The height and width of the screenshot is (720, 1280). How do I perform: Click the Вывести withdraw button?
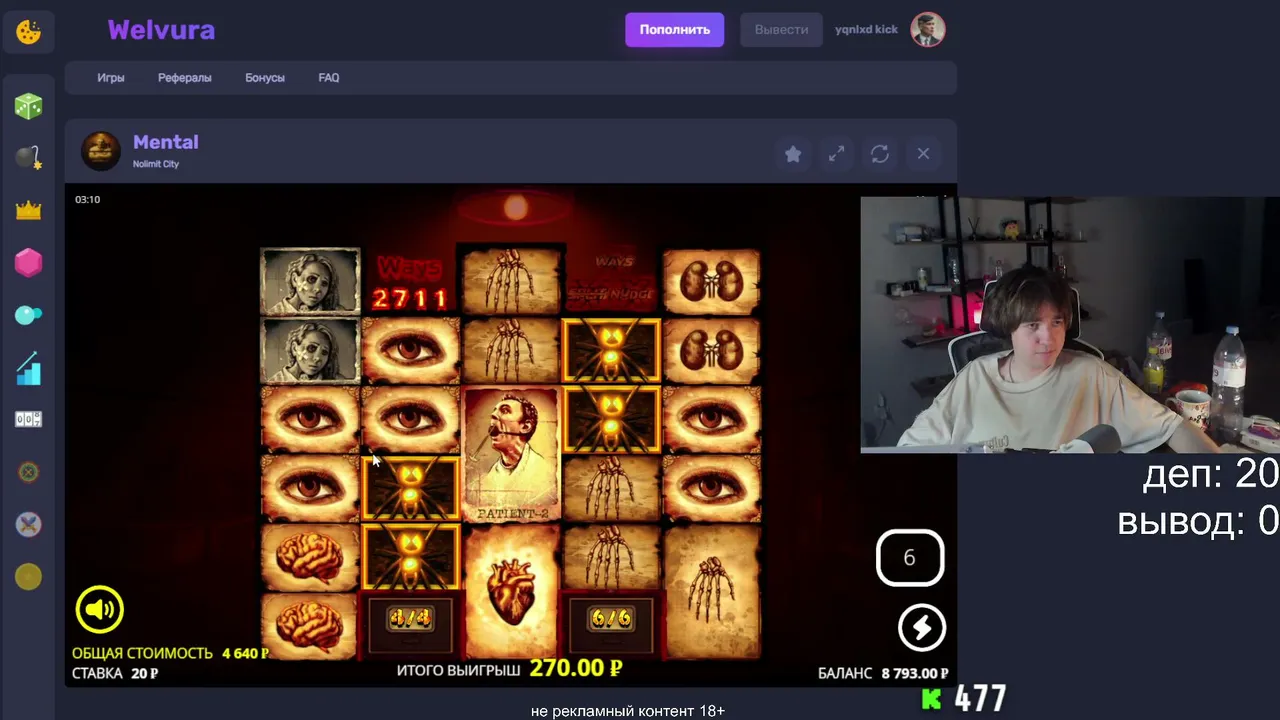781,30
